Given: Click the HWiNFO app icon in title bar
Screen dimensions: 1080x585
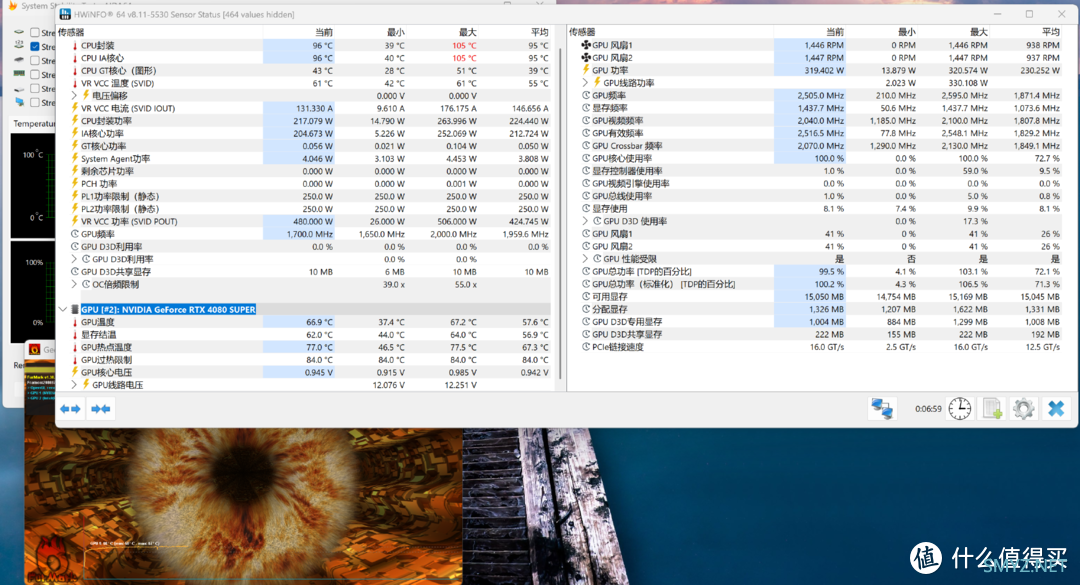Looking at the screenshot, I should (65, 14).
